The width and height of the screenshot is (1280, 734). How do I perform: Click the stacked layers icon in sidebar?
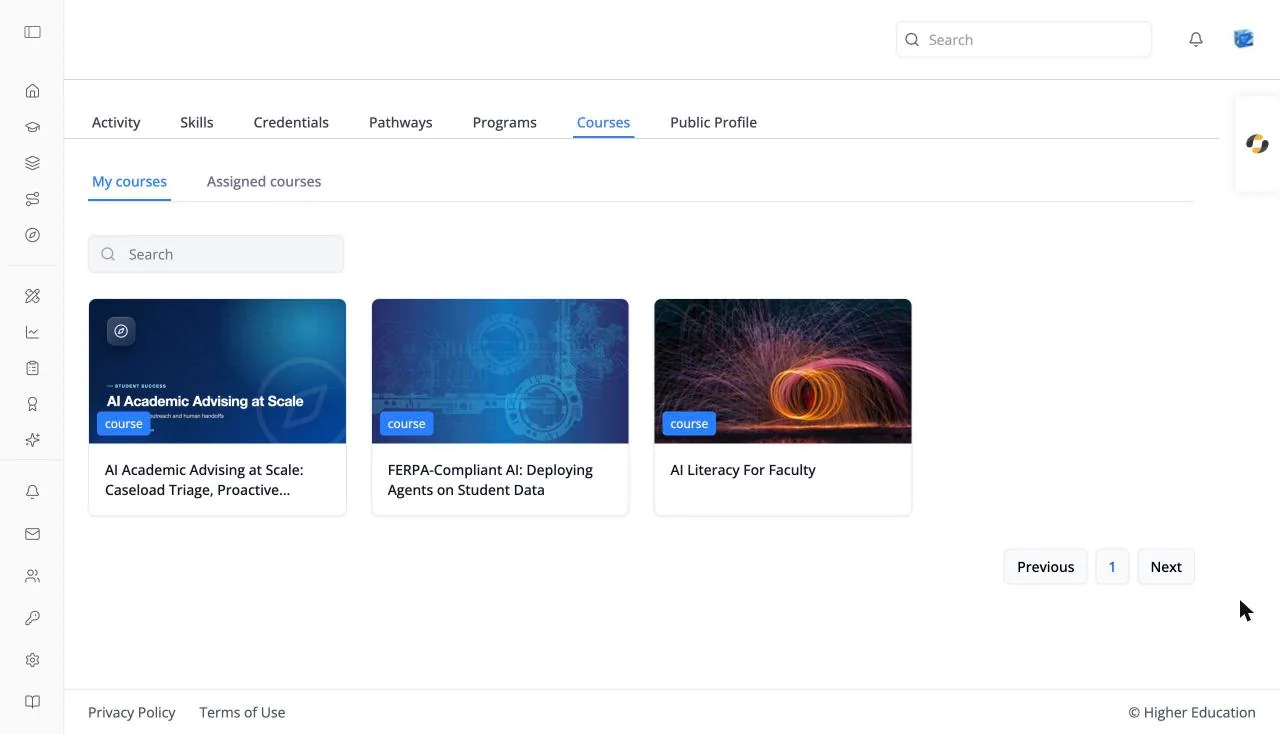coord(32,163)
